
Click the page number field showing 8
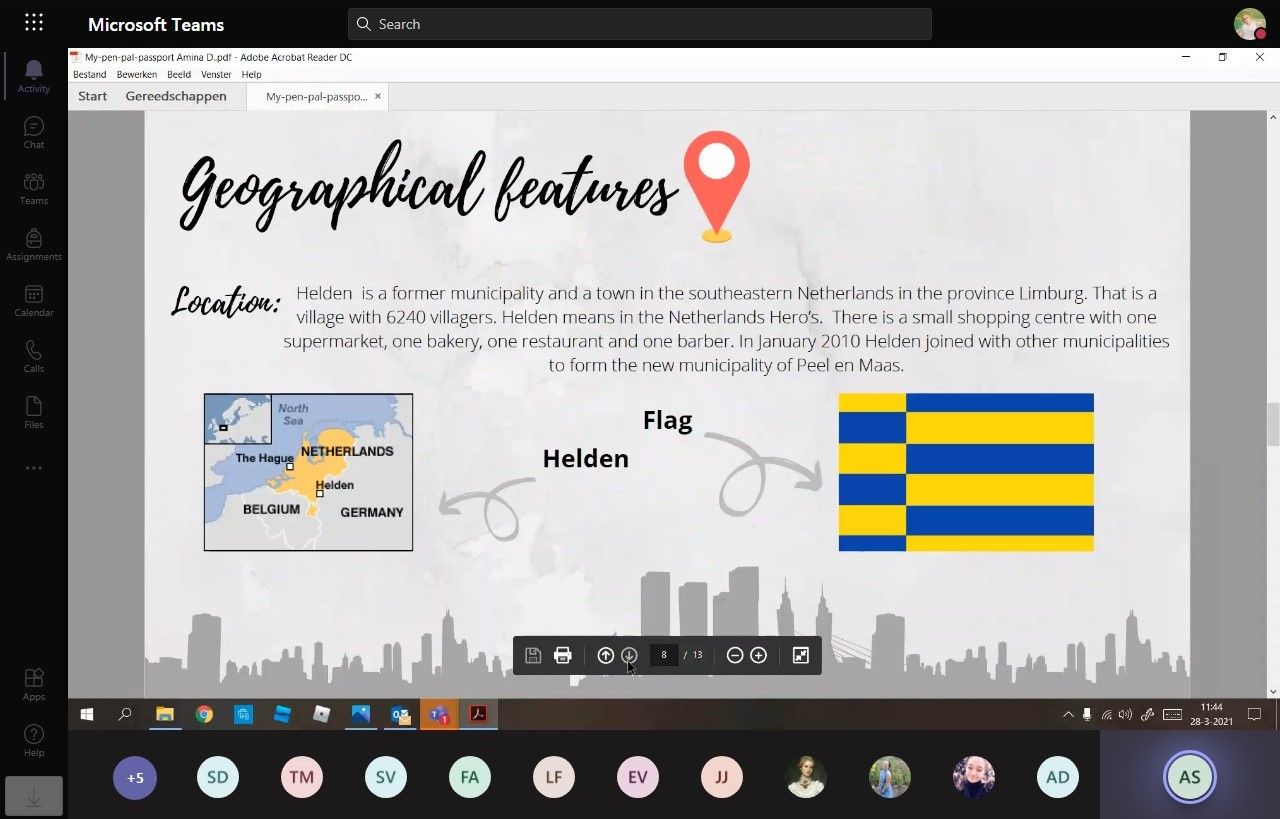664,655
